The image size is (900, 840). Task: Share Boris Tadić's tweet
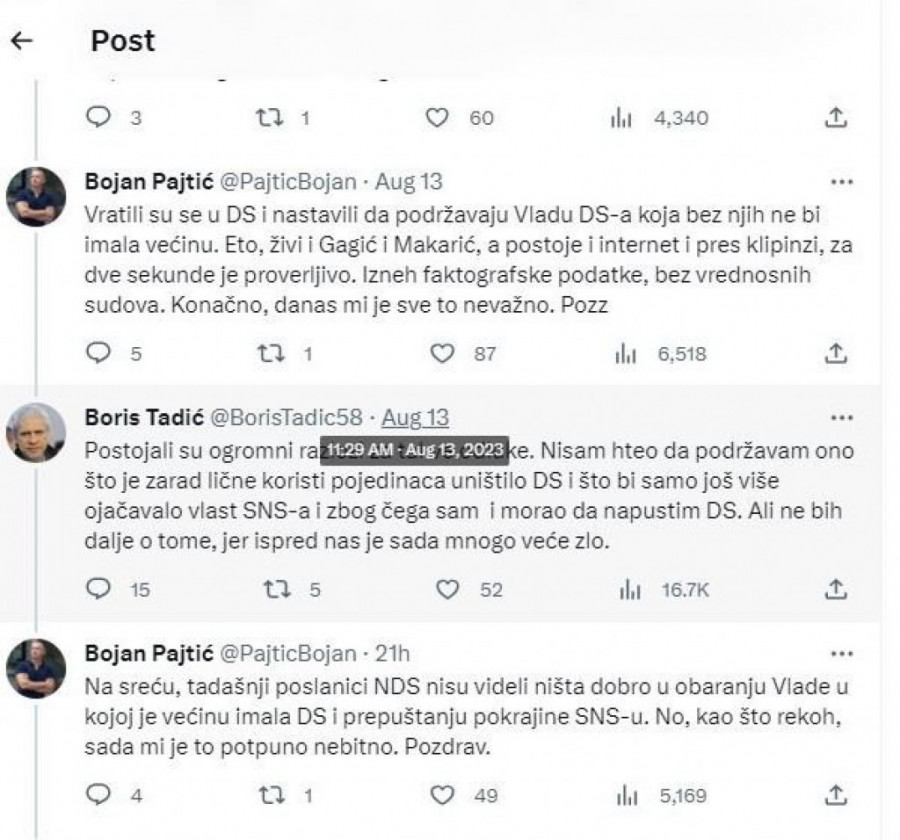pyautogui.click(x=836, y=589)
